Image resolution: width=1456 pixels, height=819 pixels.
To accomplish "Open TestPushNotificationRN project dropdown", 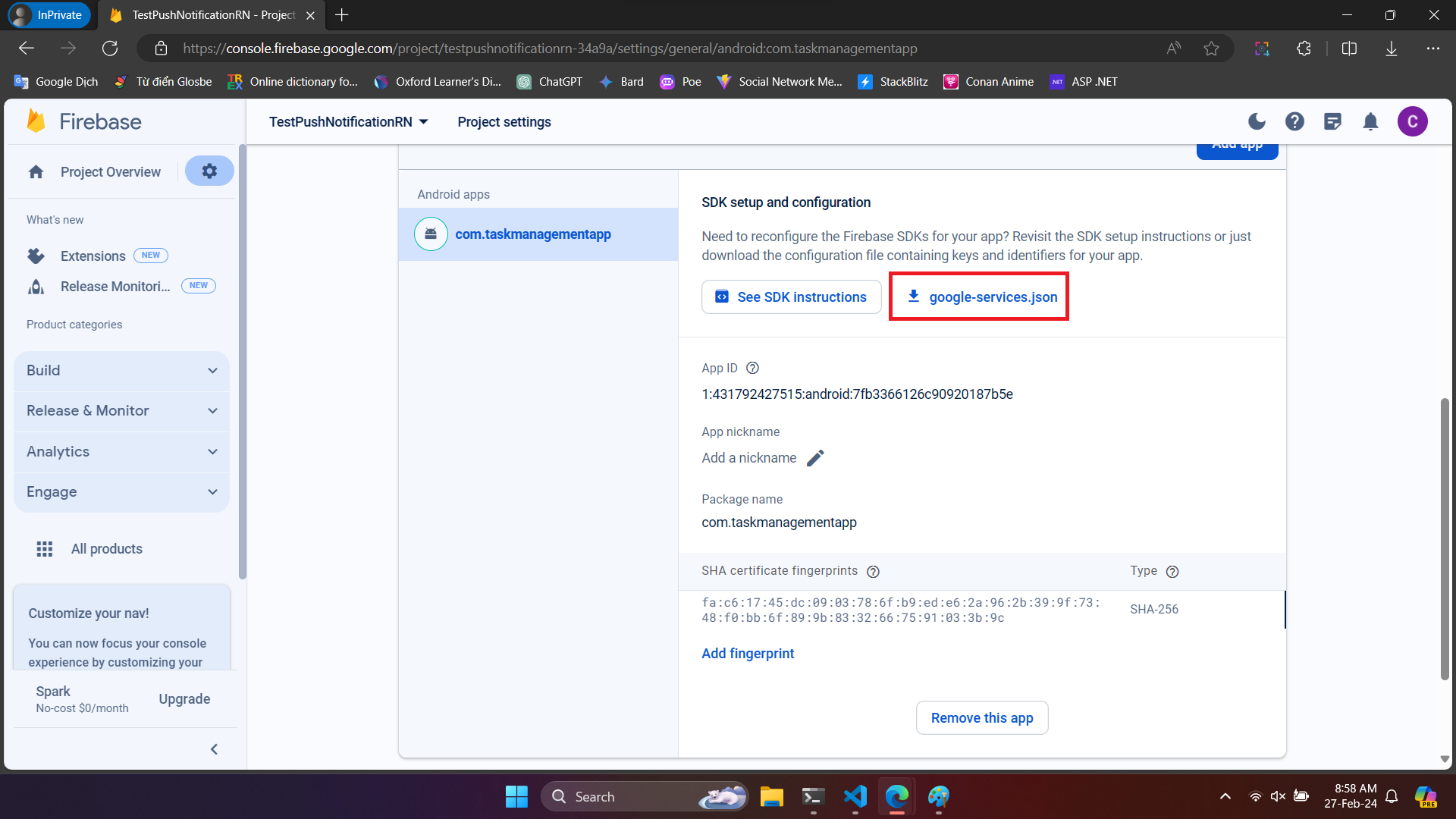I will click(349, 122).
